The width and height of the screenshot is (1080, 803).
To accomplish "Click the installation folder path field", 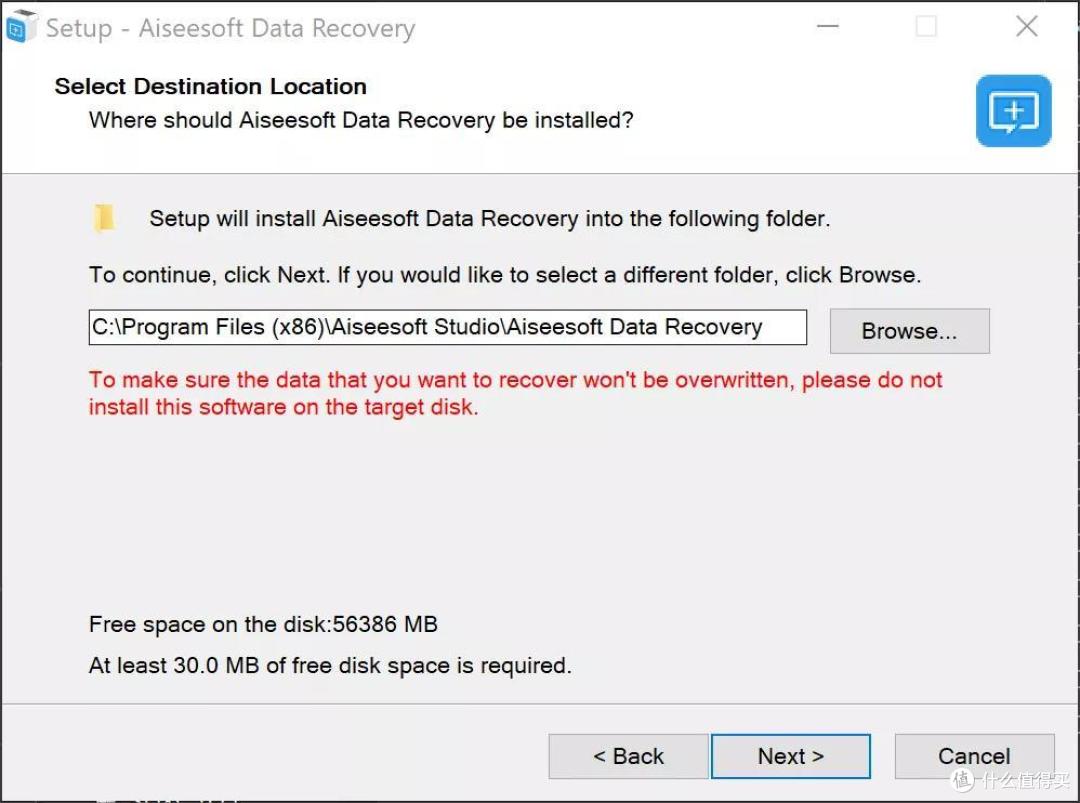I will pos(448,327).
